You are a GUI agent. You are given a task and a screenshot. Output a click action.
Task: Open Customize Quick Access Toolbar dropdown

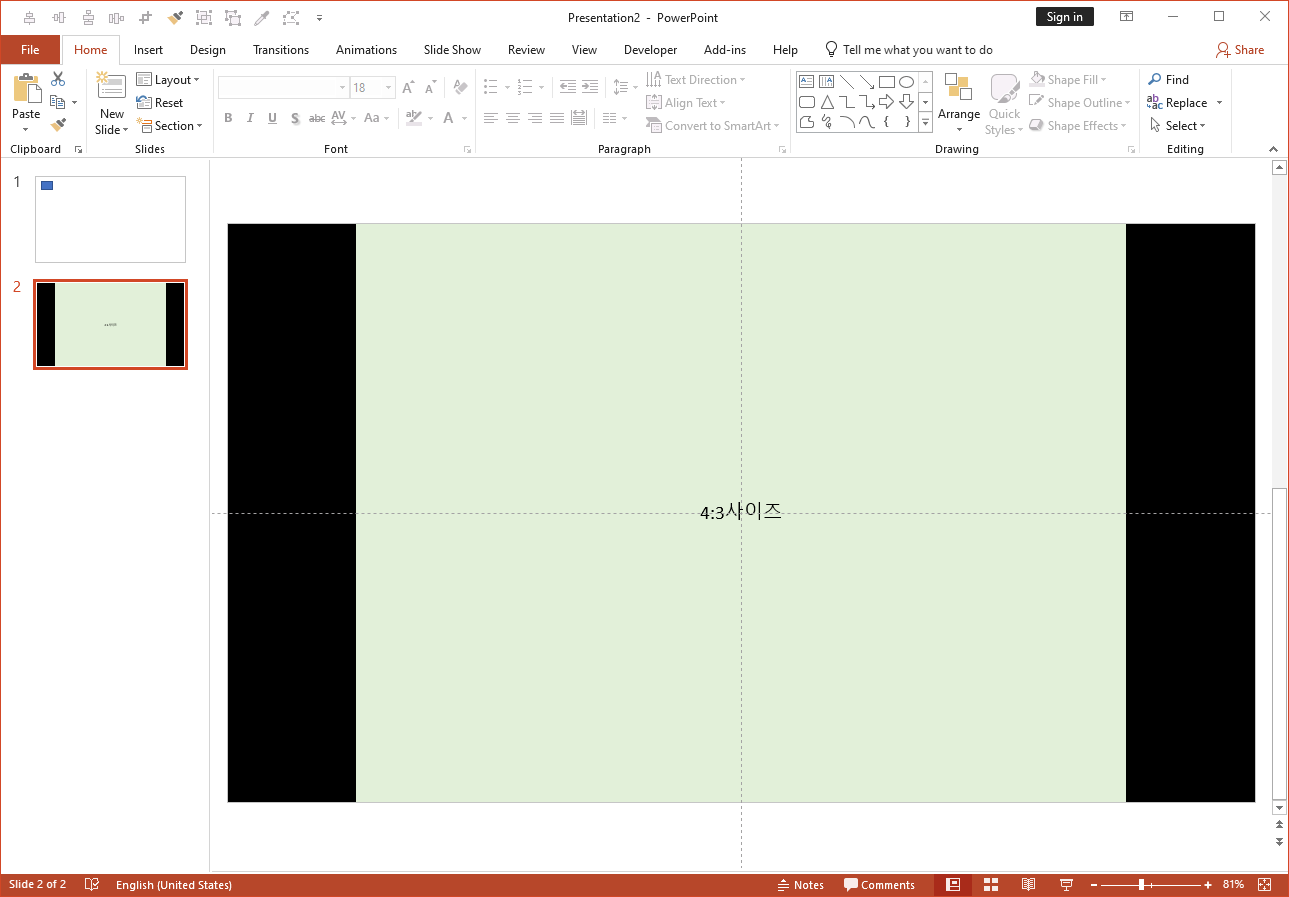[x=319, y=17]
